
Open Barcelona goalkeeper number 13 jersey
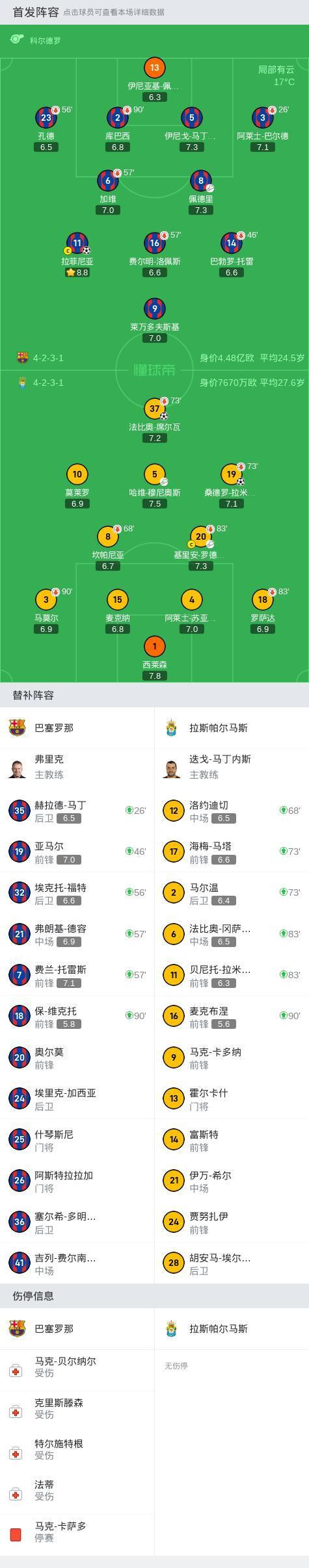[154, 68]
